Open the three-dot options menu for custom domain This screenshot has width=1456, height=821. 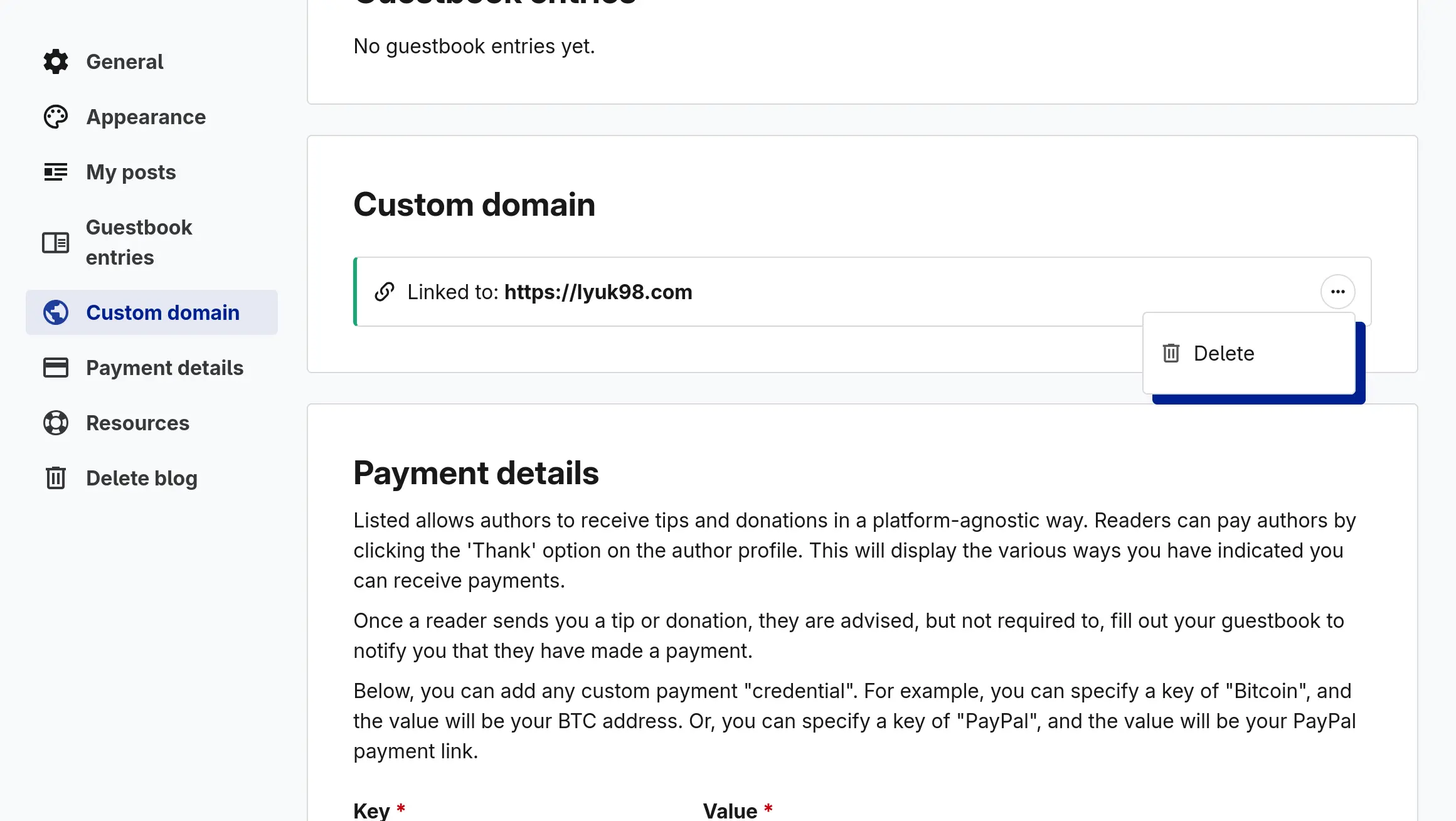1337,291
